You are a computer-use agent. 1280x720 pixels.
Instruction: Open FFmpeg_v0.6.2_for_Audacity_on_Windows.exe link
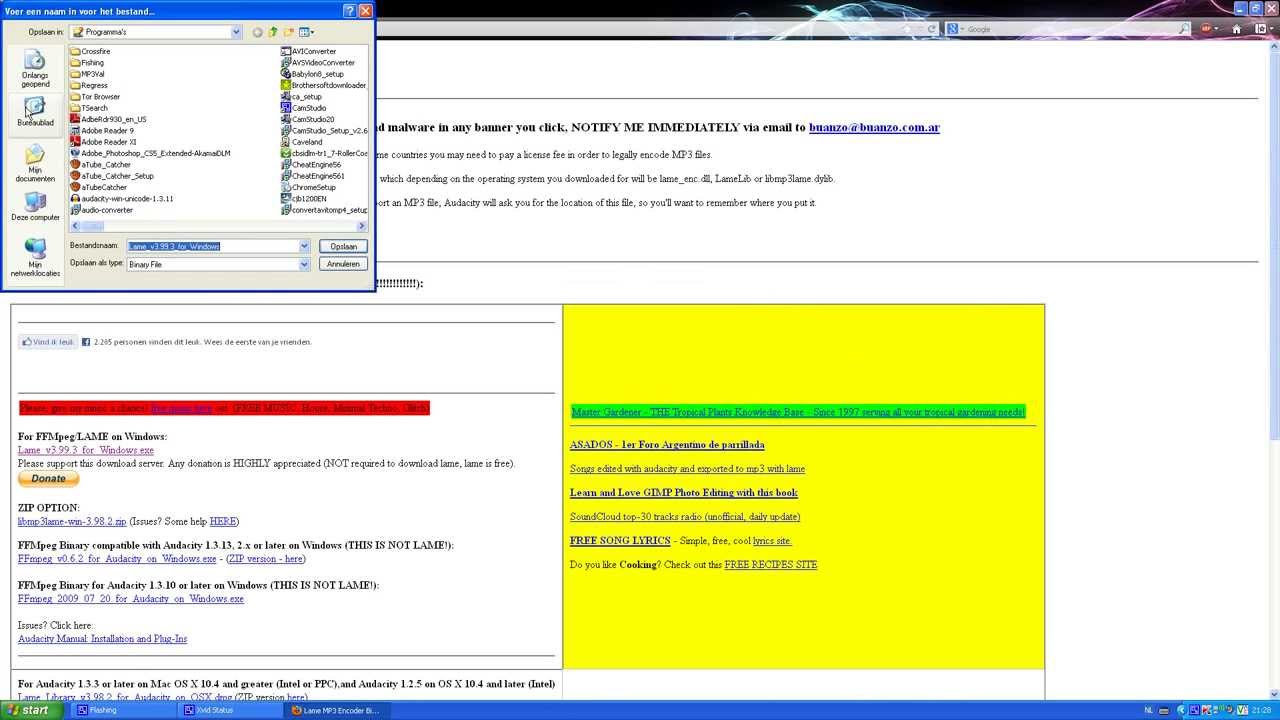coord(117,559)
